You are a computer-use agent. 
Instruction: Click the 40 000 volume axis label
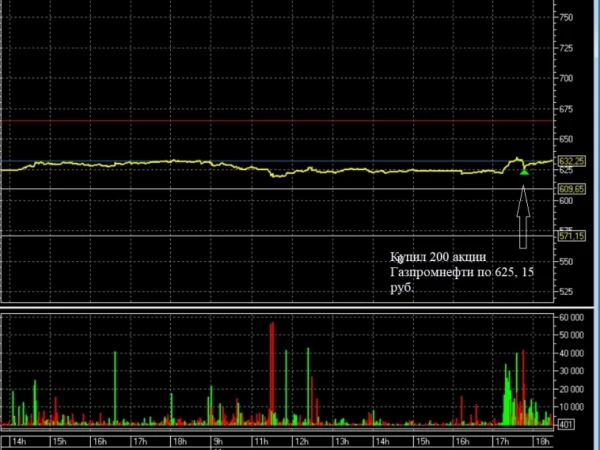click(571, 353)
